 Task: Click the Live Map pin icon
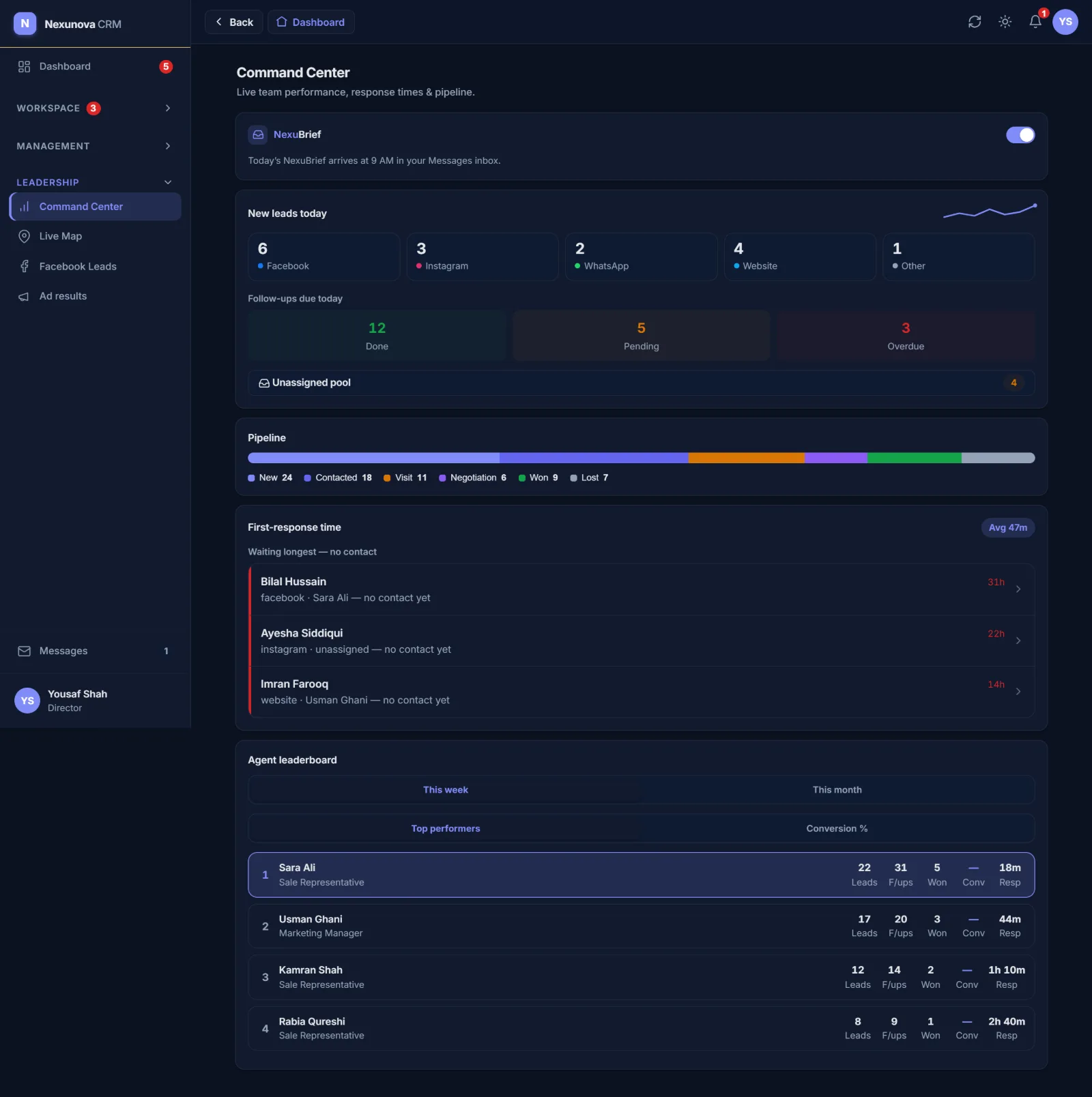(x=24, y=236)
